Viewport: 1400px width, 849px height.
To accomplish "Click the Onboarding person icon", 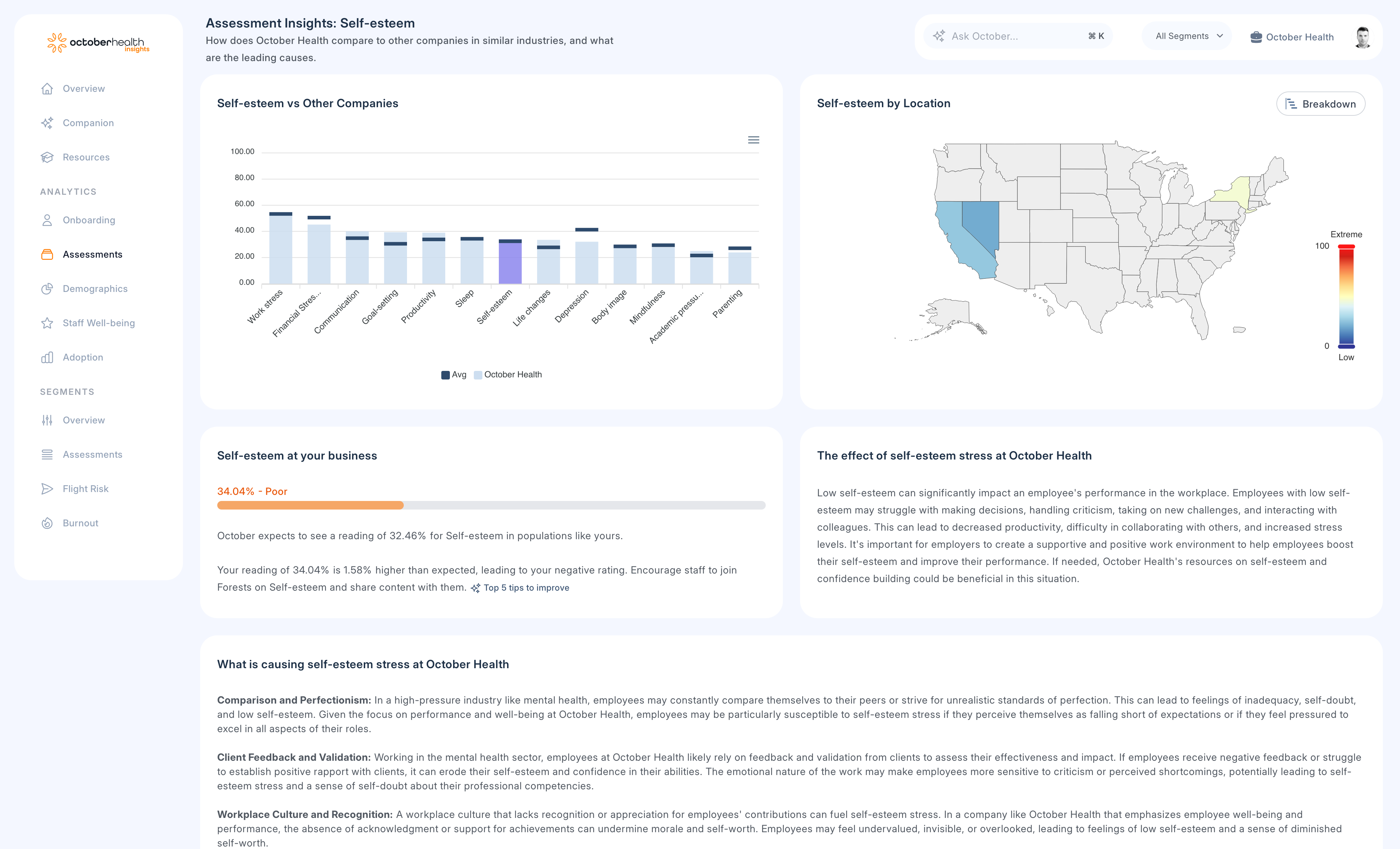I will (47, 220).
